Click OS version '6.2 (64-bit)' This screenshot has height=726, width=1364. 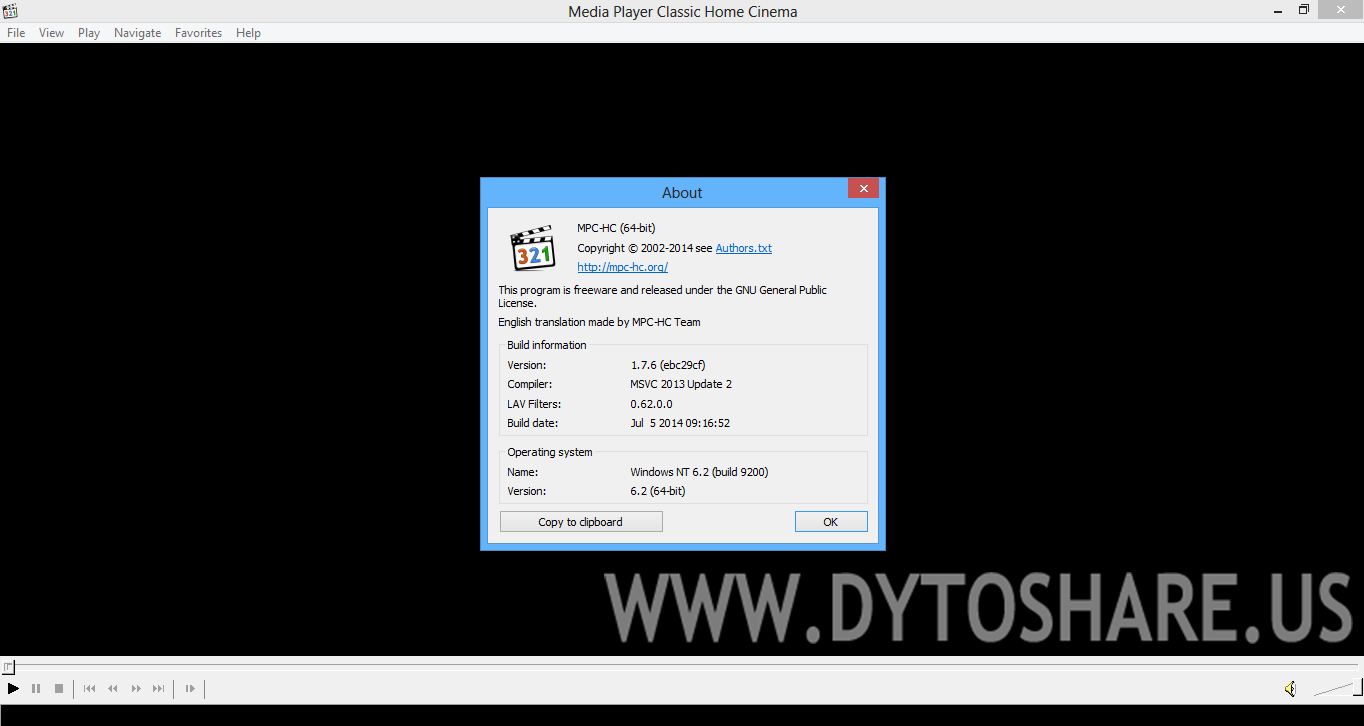[x=658, y=491]
